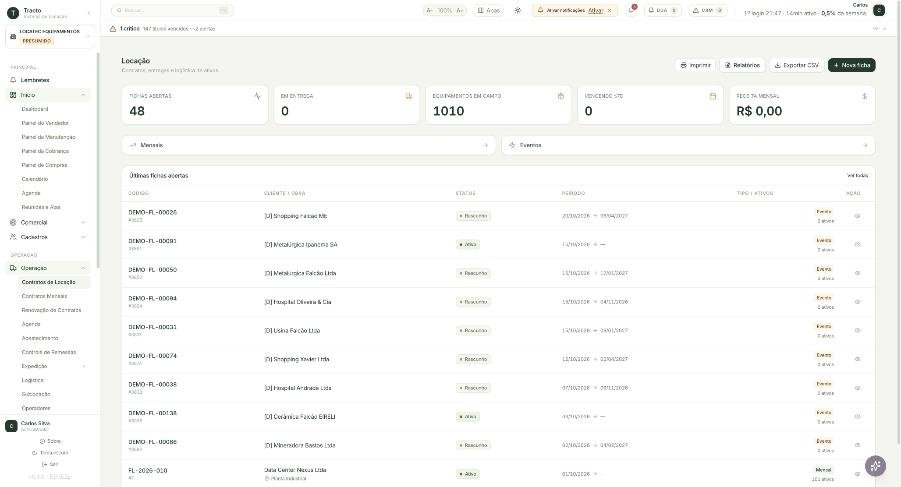Click the Sobre link in sidebar footer
Viewport: 901px width, 487px height.
(x=50, y=441)
